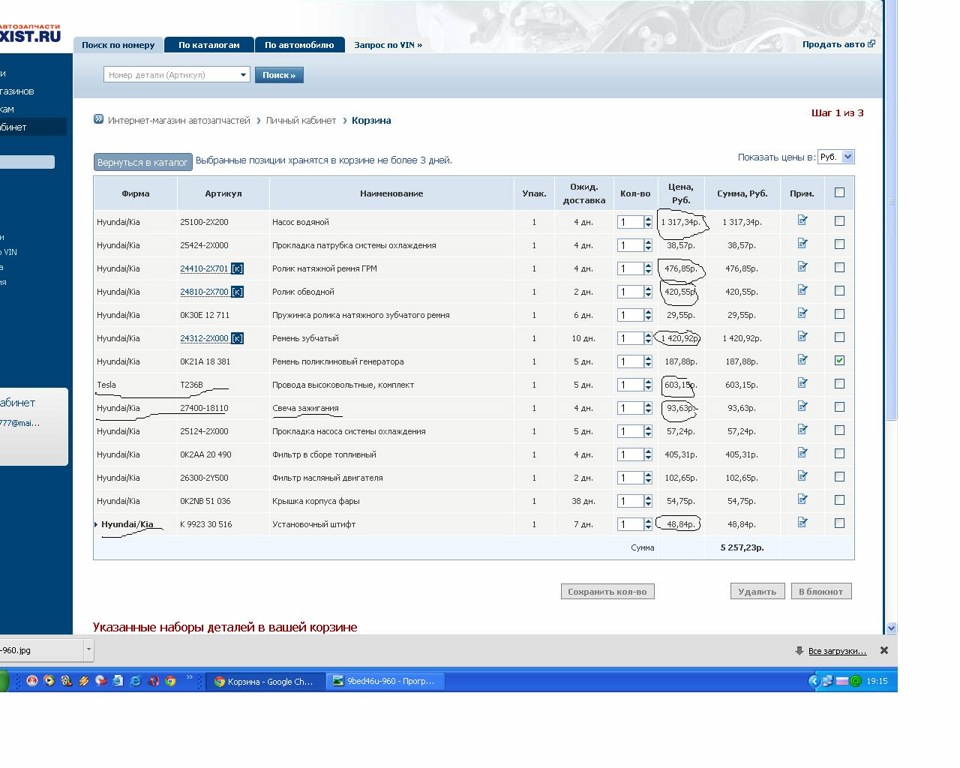This screenshot has height=768, width=960.
Task: Check the box for Свеча зажигания
Action: point(839,407)
